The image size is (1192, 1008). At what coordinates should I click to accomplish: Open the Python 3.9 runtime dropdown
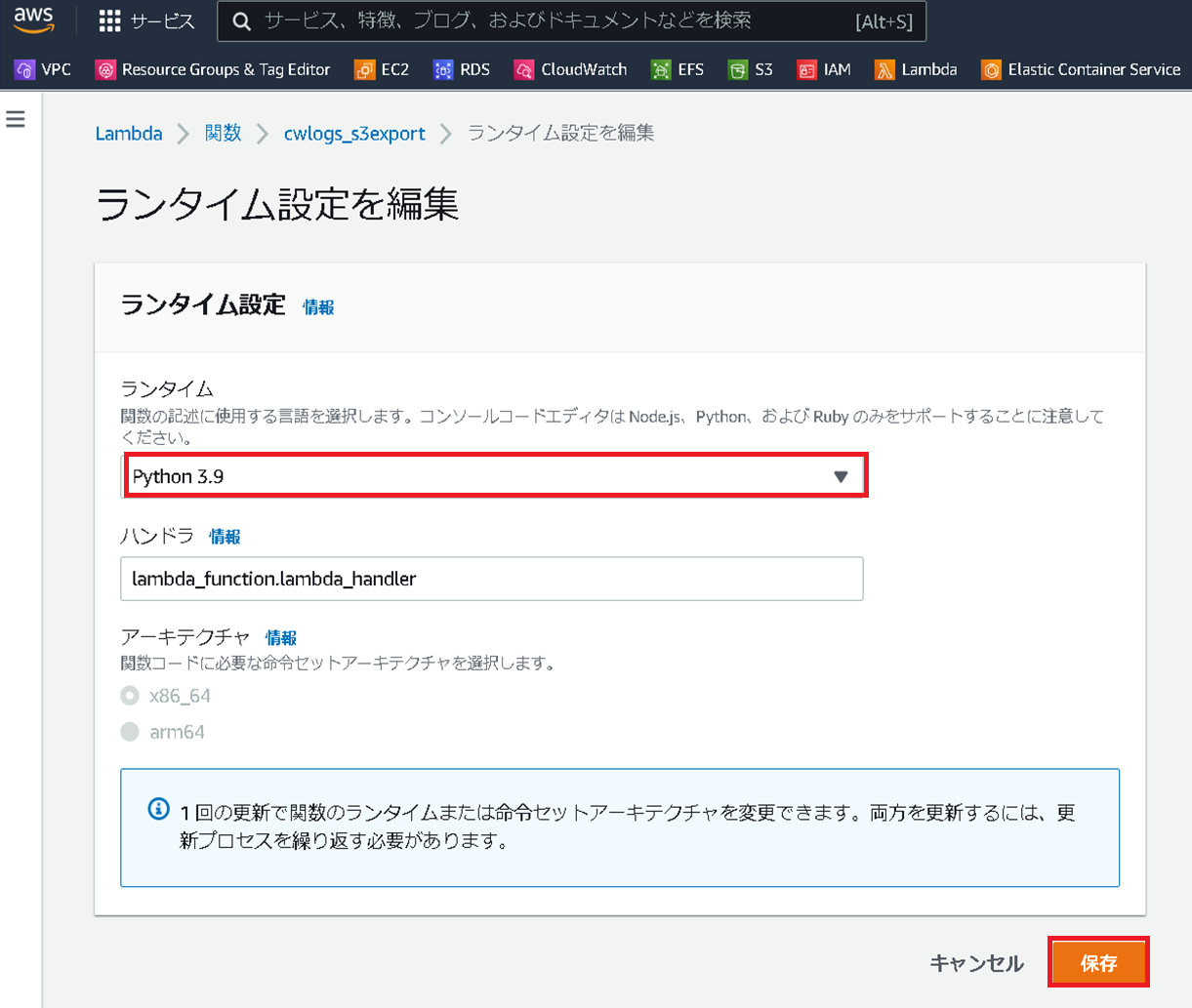coord(493,475)
